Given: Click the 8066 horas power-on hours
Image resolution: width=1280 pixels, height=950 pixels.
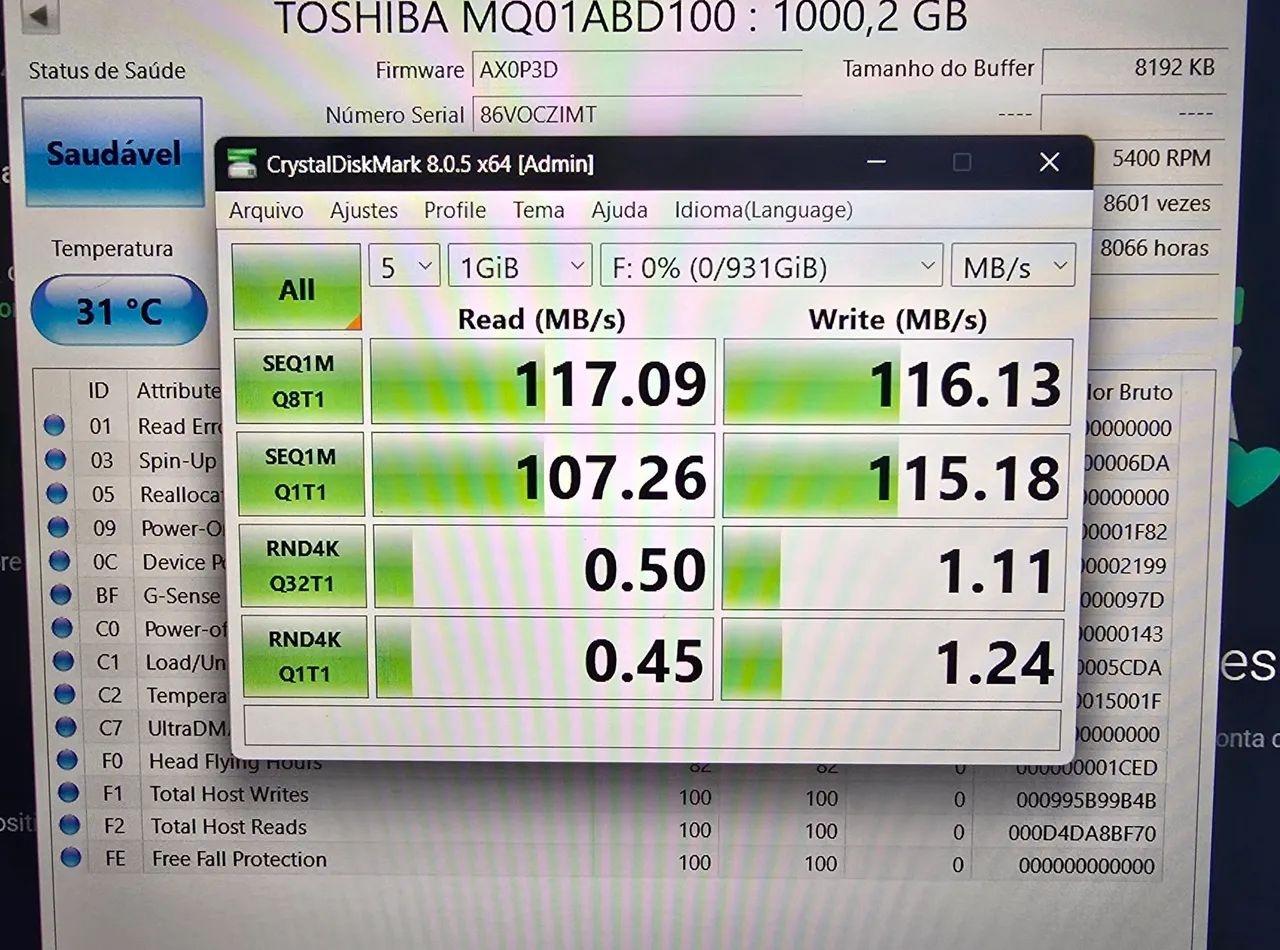Looking at the screenshot, I should click(x=1154, y=248).
